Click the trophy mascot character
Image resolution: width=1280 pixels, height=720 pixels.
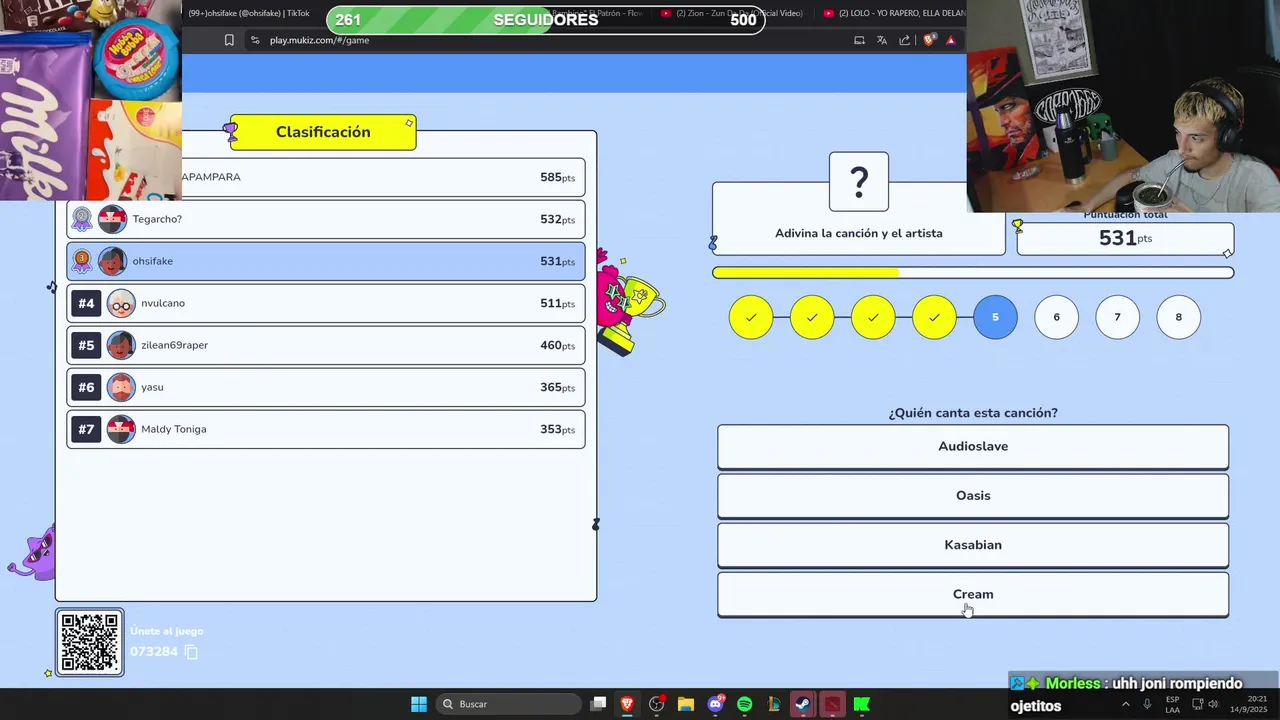click(x=628, y=303)
